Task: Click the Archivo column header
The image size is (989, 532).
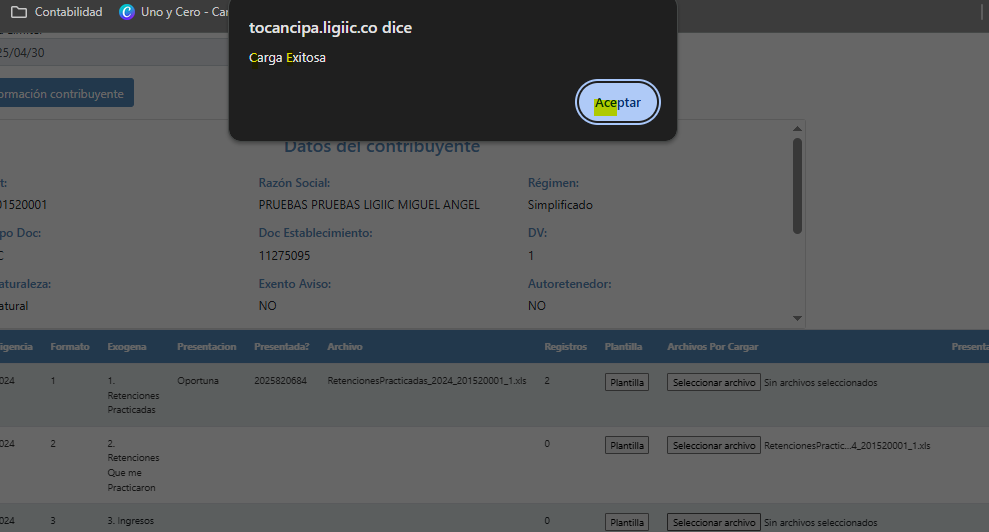Action: tap(345, 346)
